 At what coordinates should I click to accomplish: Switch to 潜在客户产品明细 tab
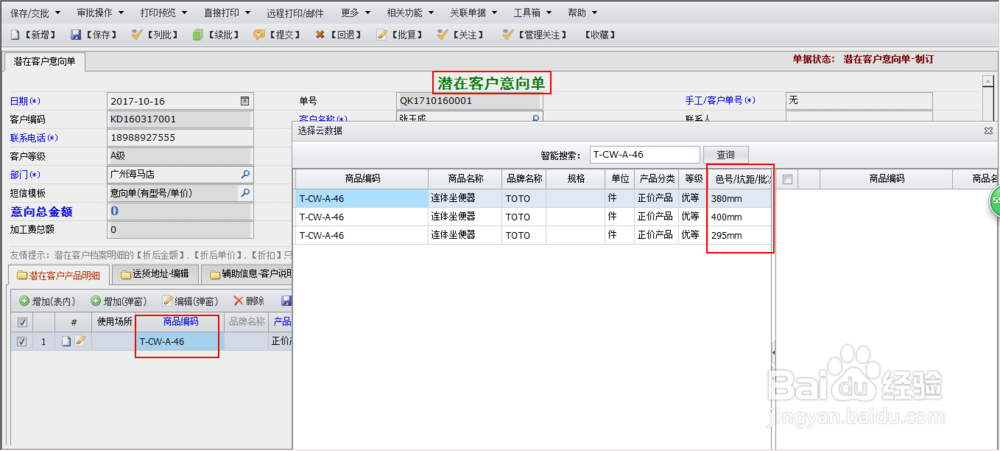click(60, 274)
